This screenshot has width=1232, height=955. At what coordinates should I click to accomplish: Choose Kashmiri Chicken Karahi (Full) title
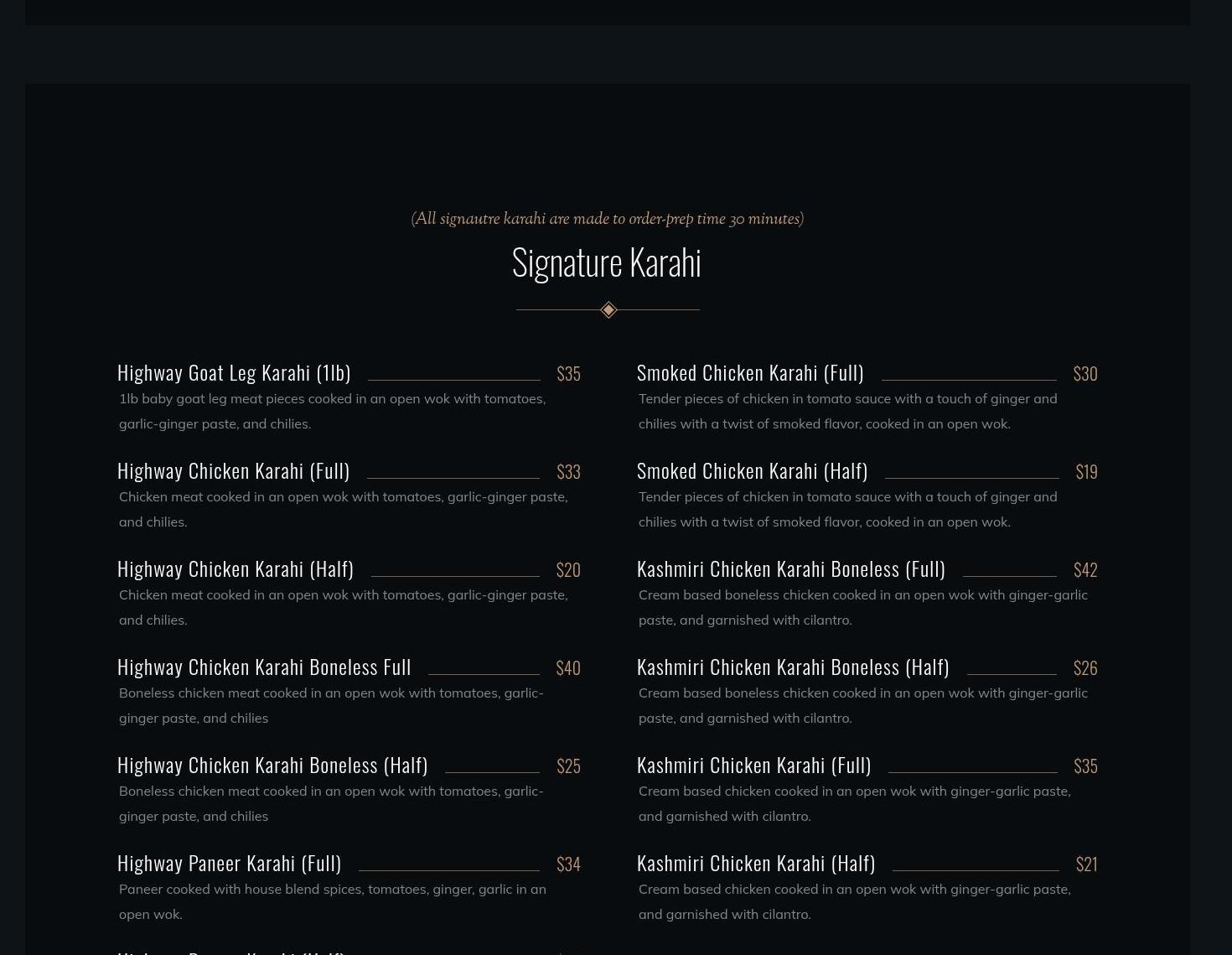click(x=753, y=765)
